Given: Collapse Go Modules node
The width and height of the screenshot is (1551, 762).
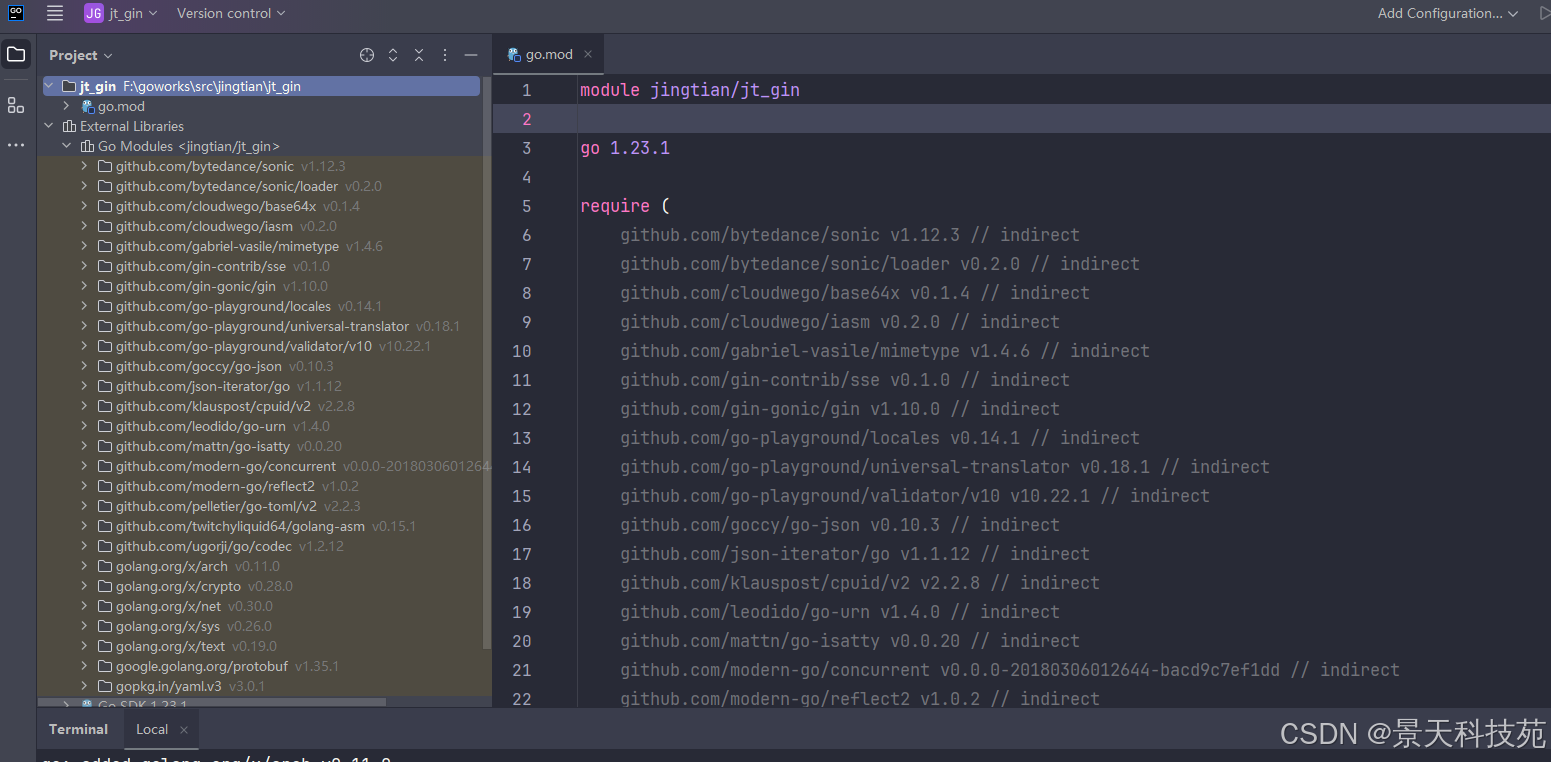Looking at the screenshot, I should (x=66, y=146).
